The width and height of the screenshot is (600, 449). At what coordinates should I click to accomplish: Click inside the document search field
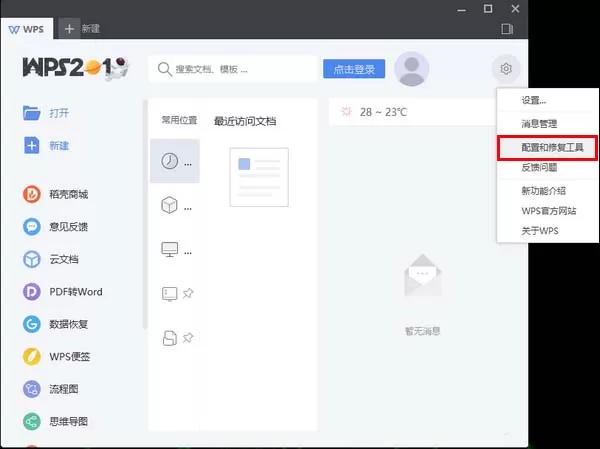(233, 69)
